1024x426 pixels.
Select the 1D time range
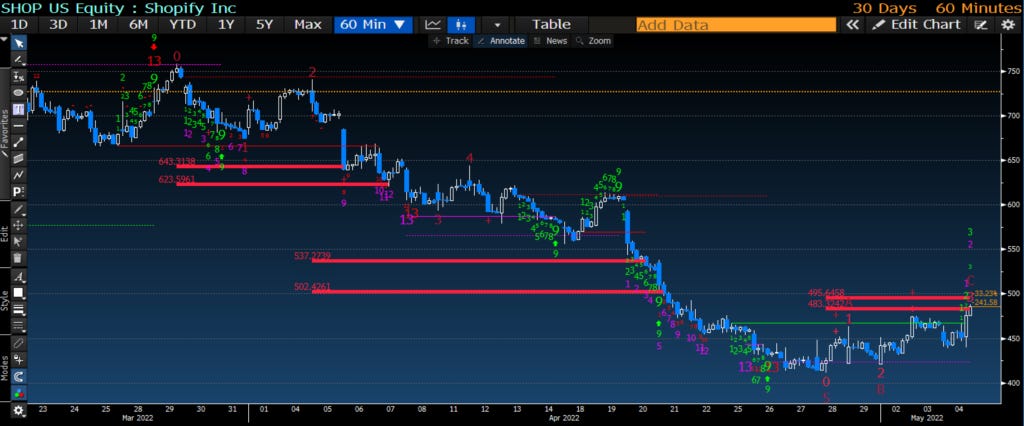[x=20, y=25]
